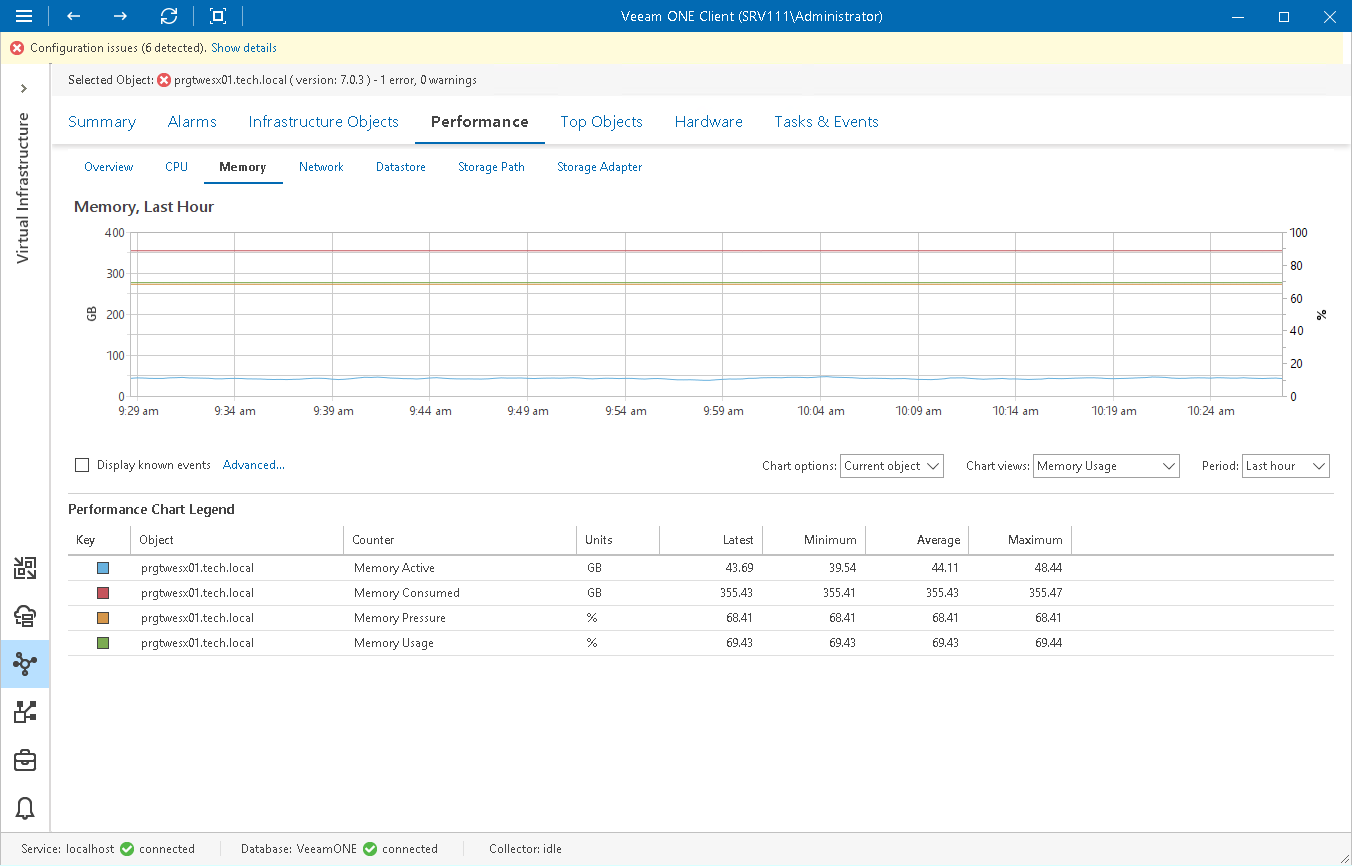
Task: Change the Period dropdown from Last hour
Action: [x=1285, y=465]
